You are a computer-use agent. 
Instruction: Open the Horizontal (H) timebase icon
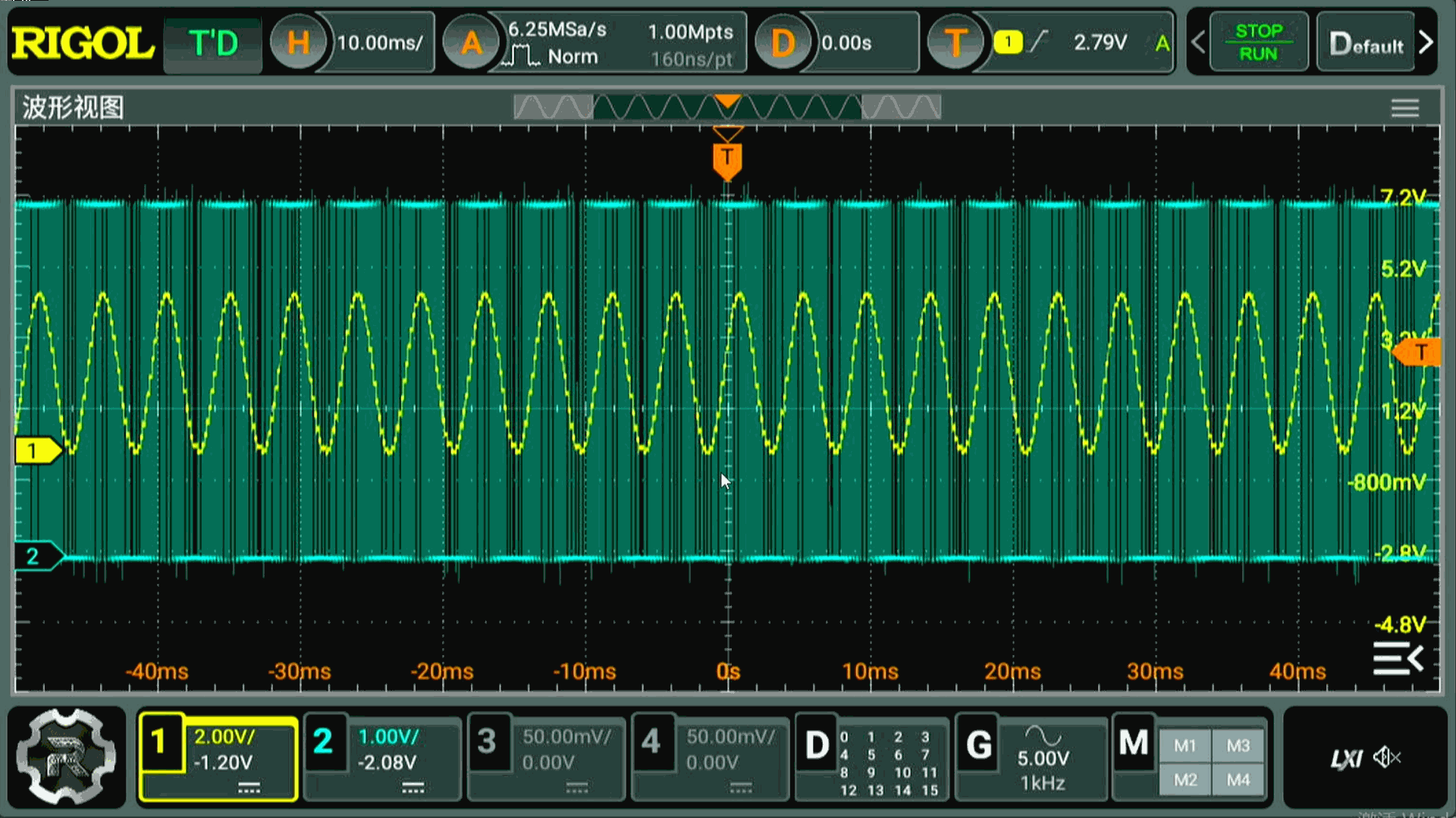coord(298,43)
